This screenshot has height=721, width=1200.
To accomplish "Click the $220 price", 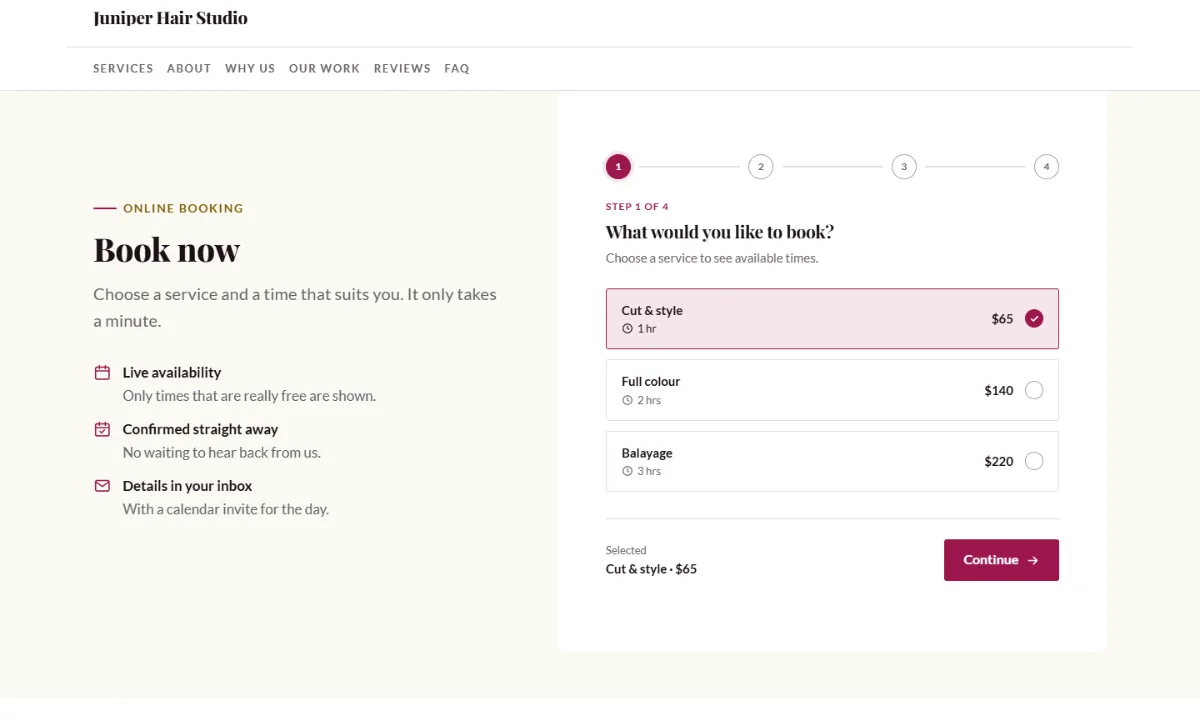I will coord(999,462).
